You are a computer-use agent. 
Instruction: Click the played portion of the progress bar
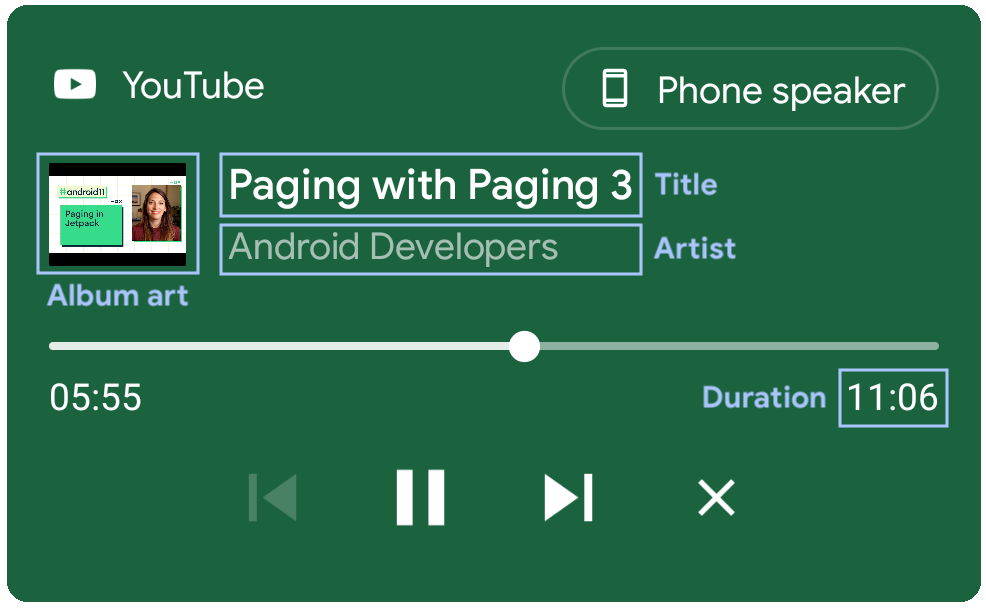[280, 346]
